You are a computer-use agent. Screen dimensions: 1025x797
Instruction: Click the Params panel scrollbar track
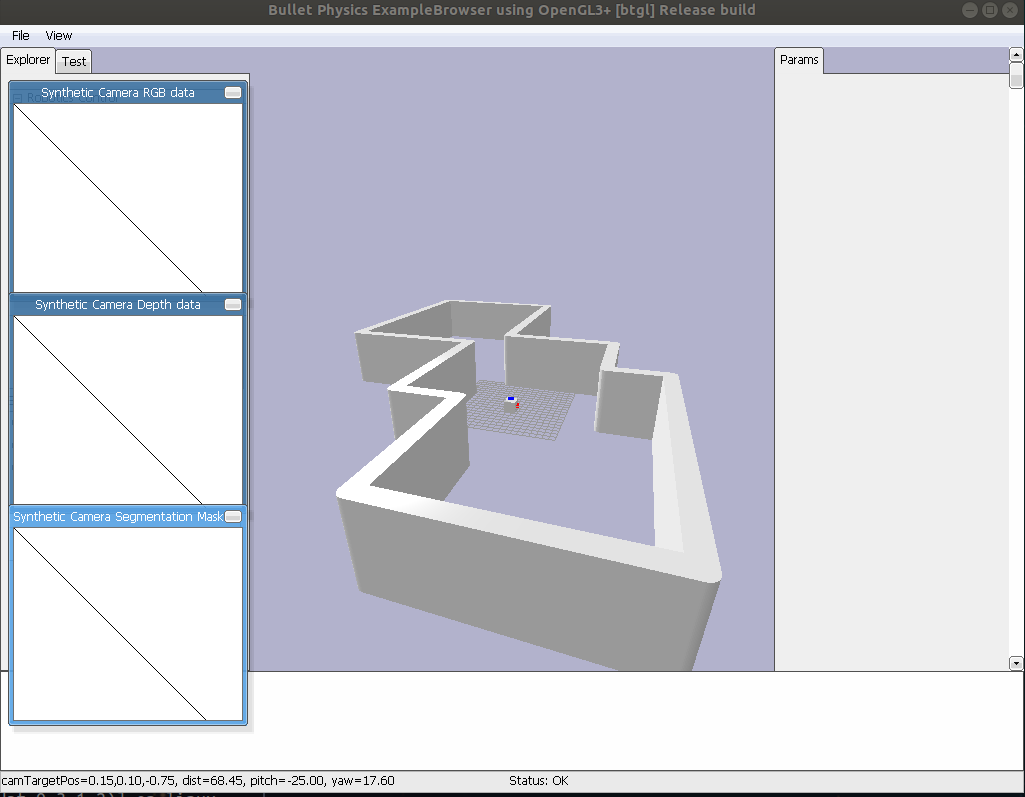pyautogui.click(x=1016, y=350)
